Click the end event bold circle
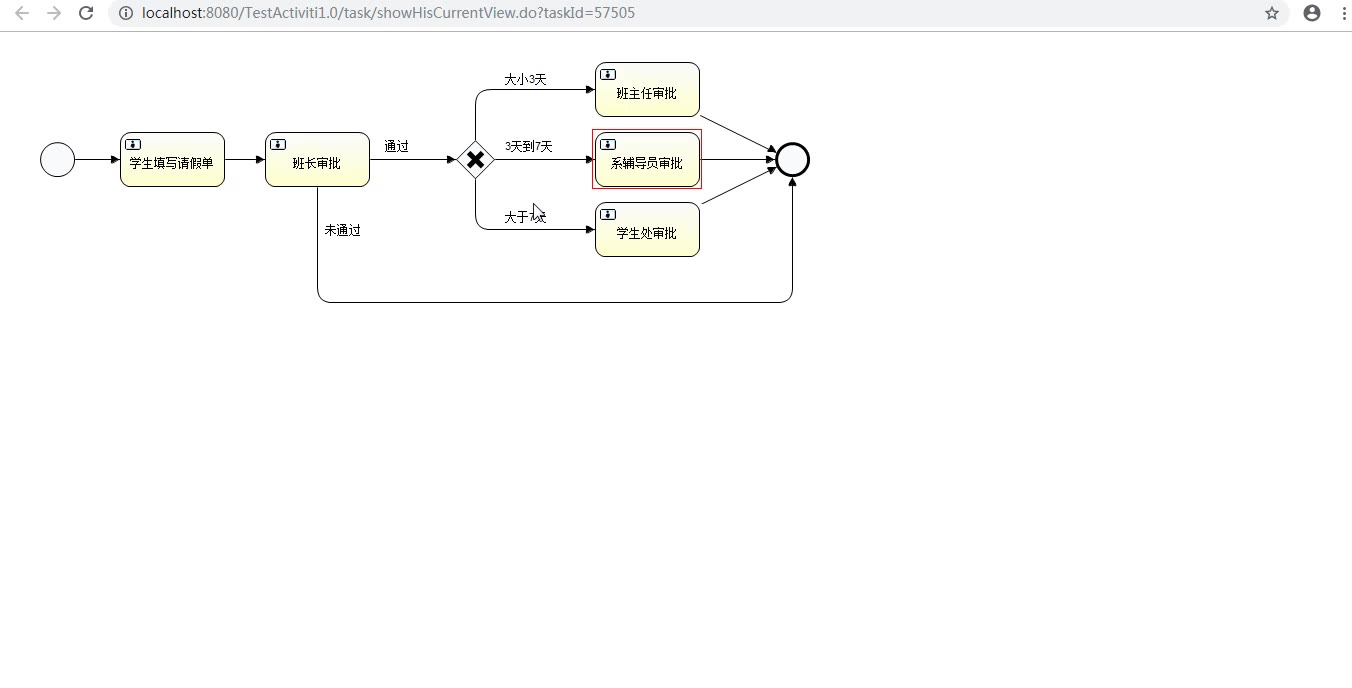 793,160
